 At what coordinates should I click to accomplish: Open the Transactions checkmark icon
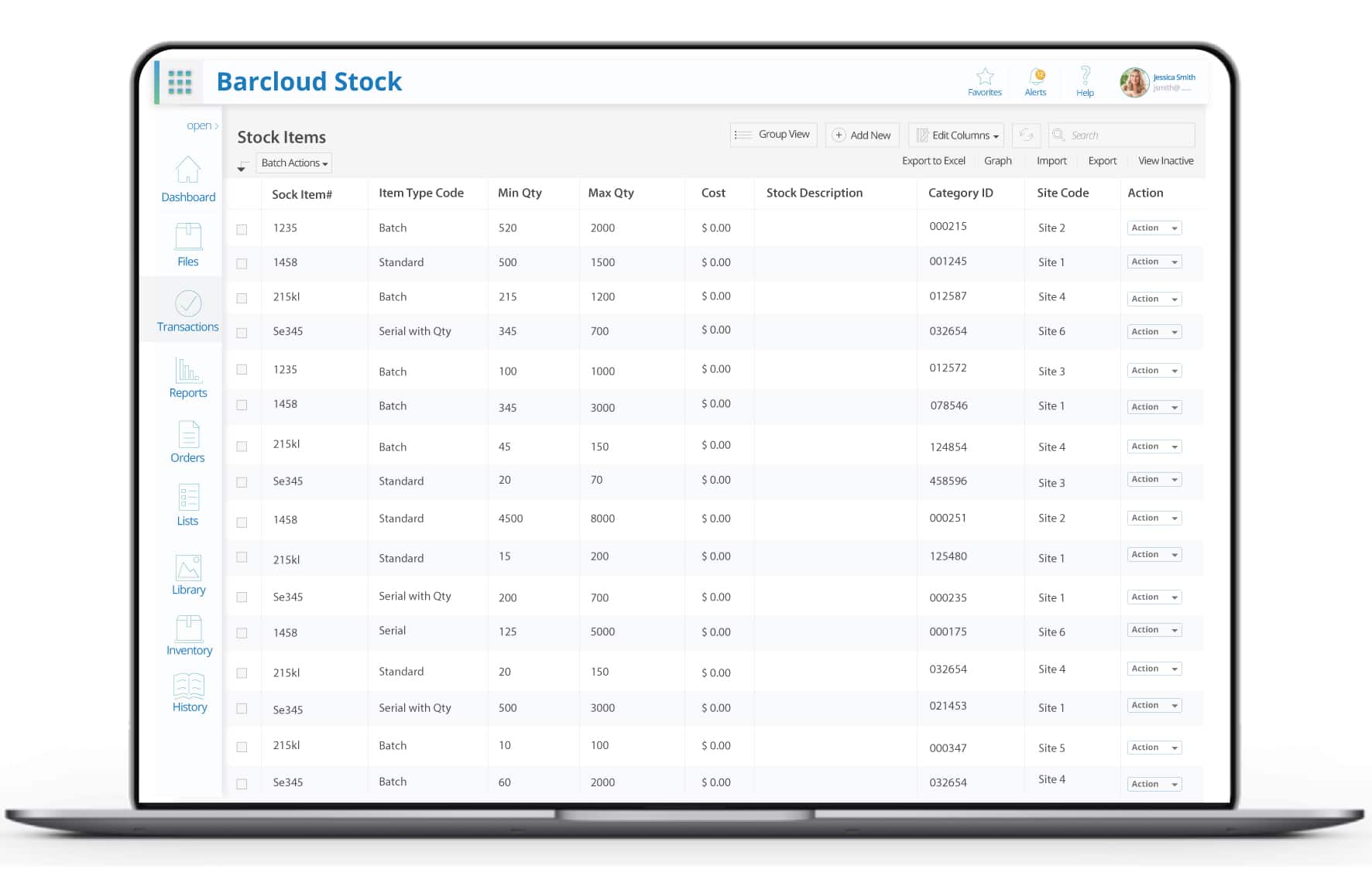pos(188,303)
